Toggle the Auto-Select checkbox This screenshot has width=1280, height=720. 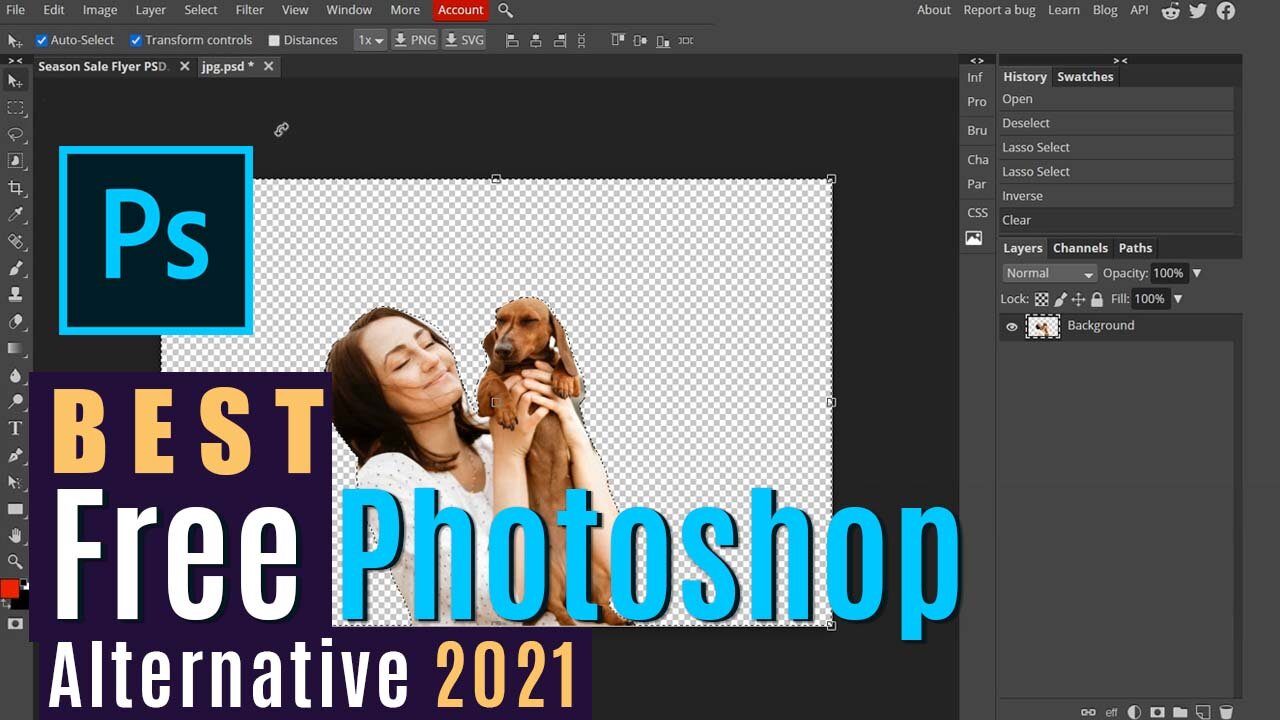pos(42,40)
